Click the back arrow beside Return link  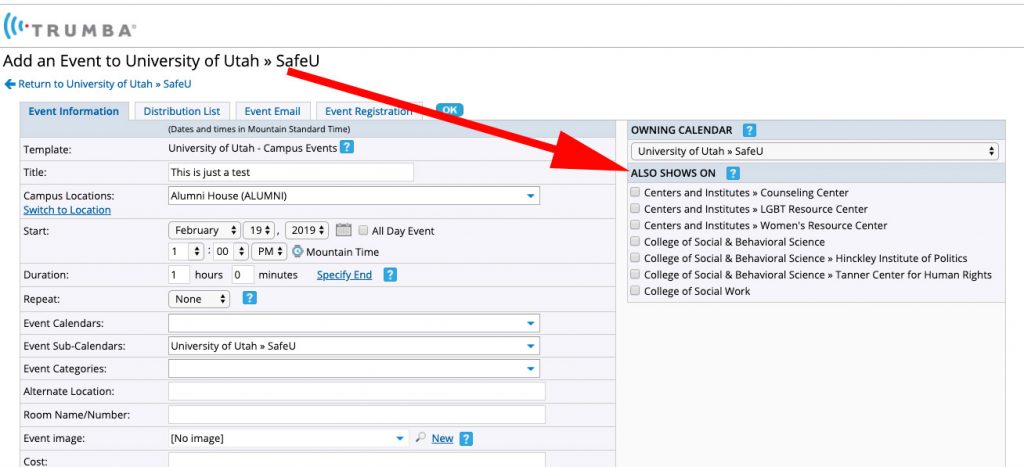pyautogui.click(x=10, y=84)
